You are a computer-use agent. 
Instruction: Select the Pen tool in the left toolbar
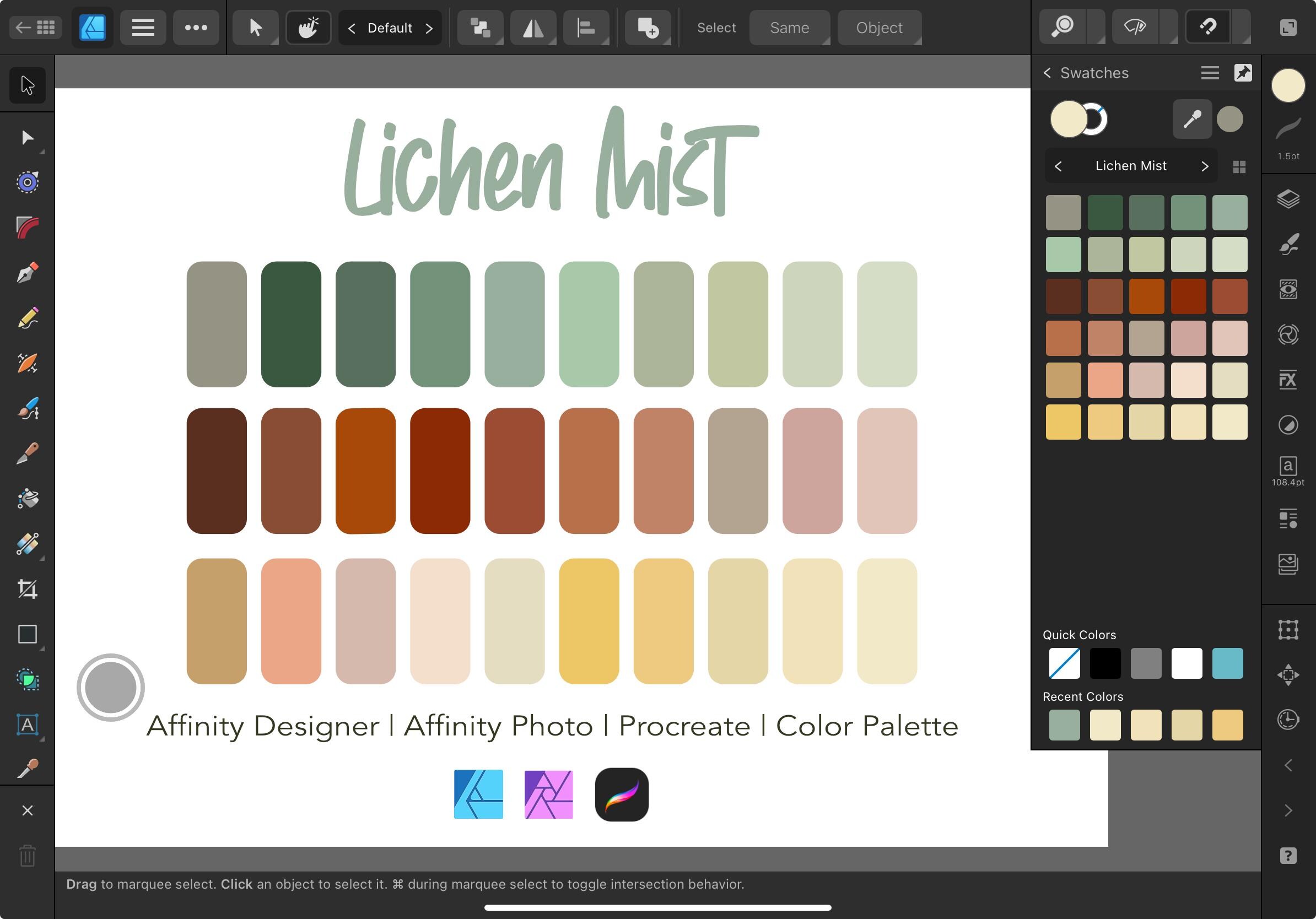pos(28,272)
